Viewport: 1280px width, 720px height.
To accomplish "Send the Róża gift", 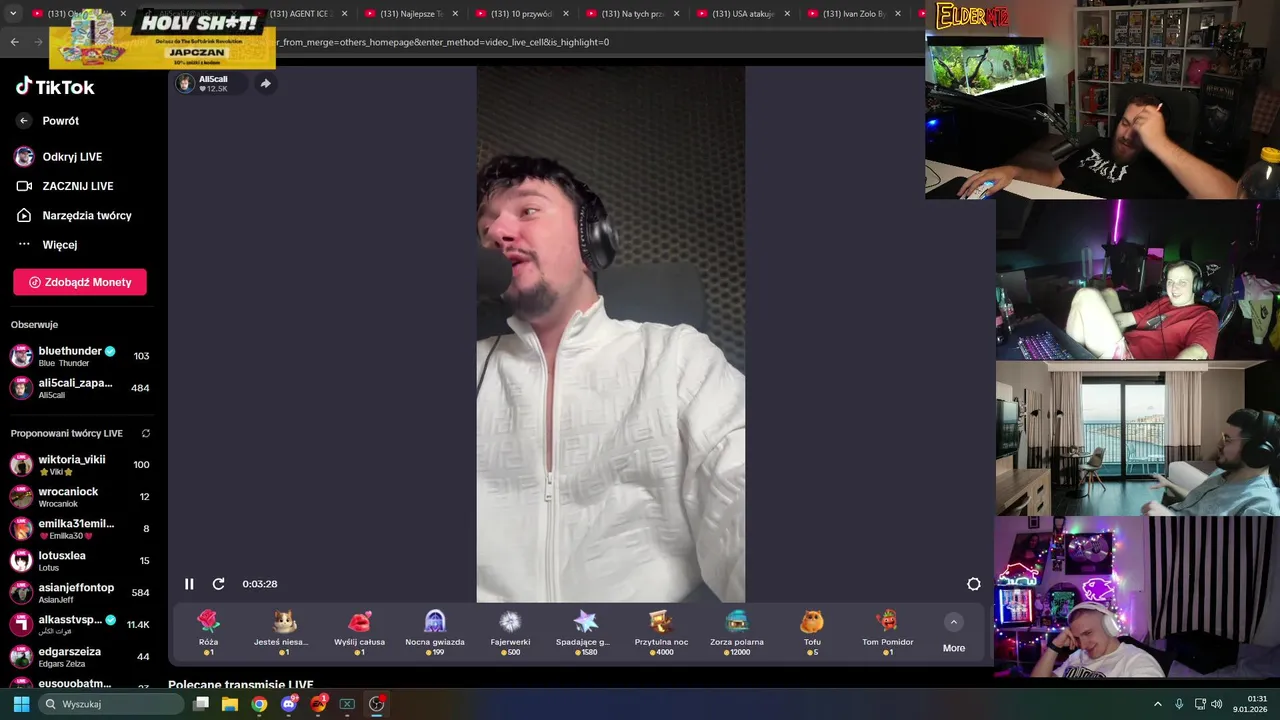I will [x=208, y=633].
